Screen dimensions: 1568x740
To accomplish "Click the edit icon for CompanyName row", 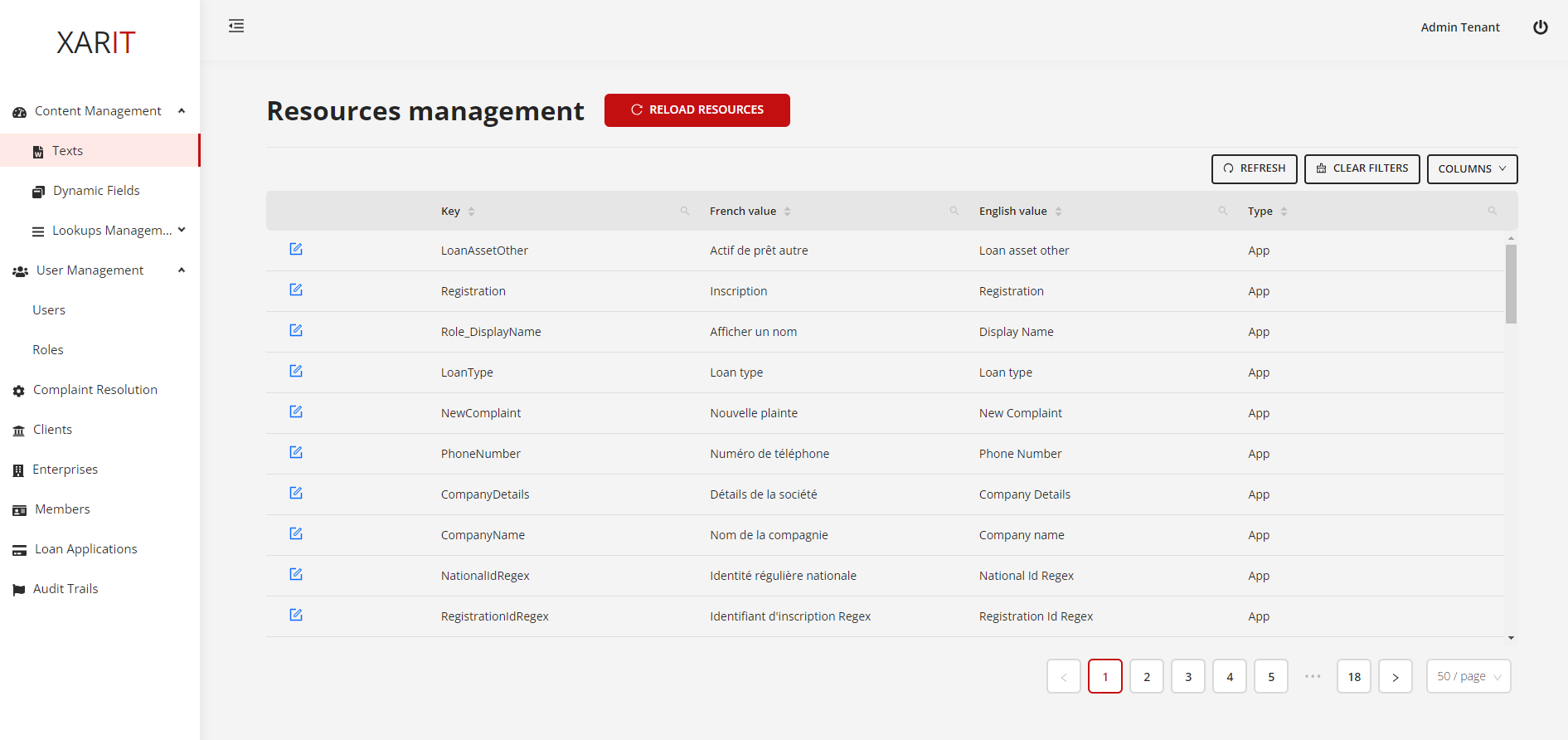I will (296, 533).
